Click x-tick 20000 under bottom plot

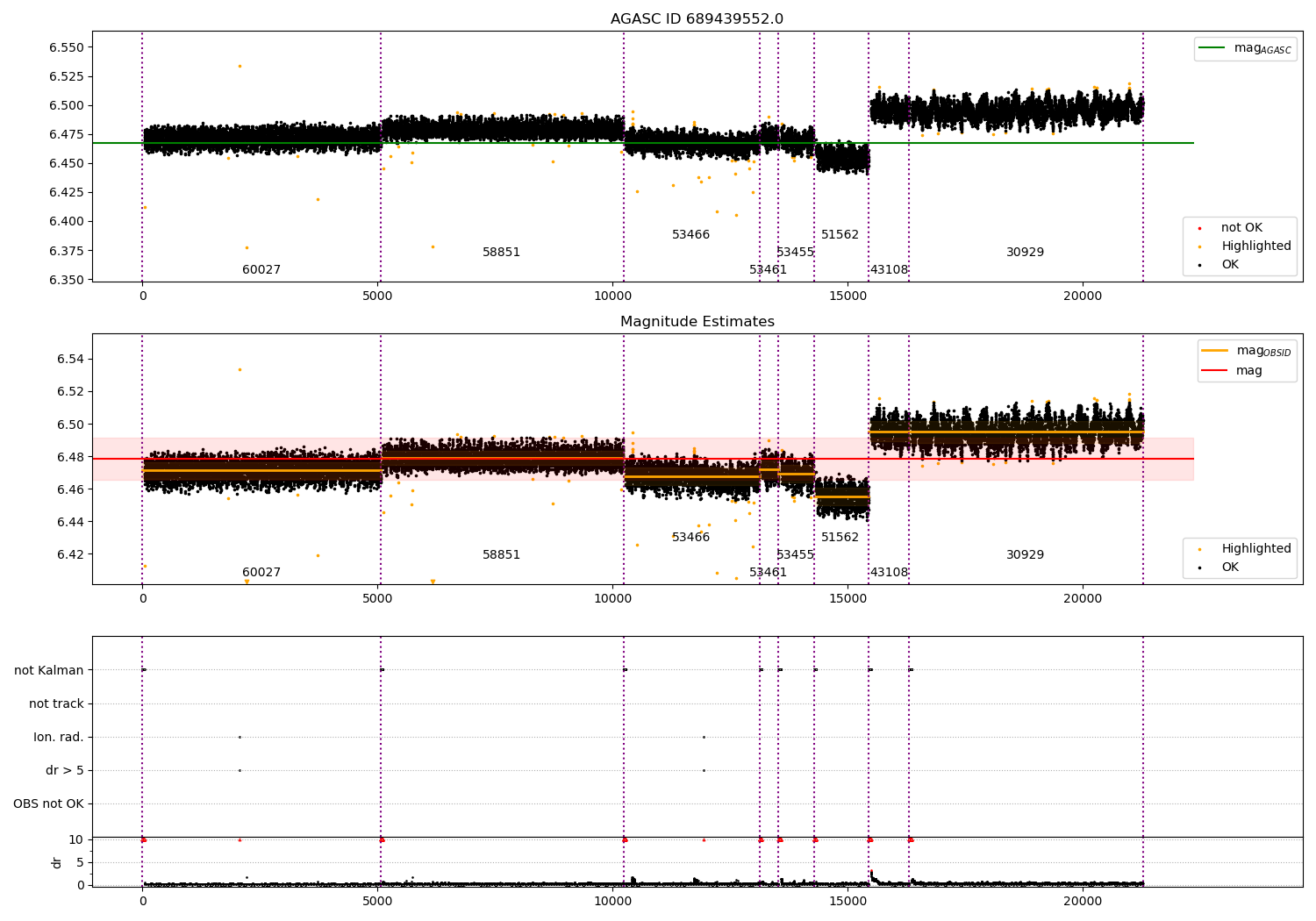pos(1083,902)
